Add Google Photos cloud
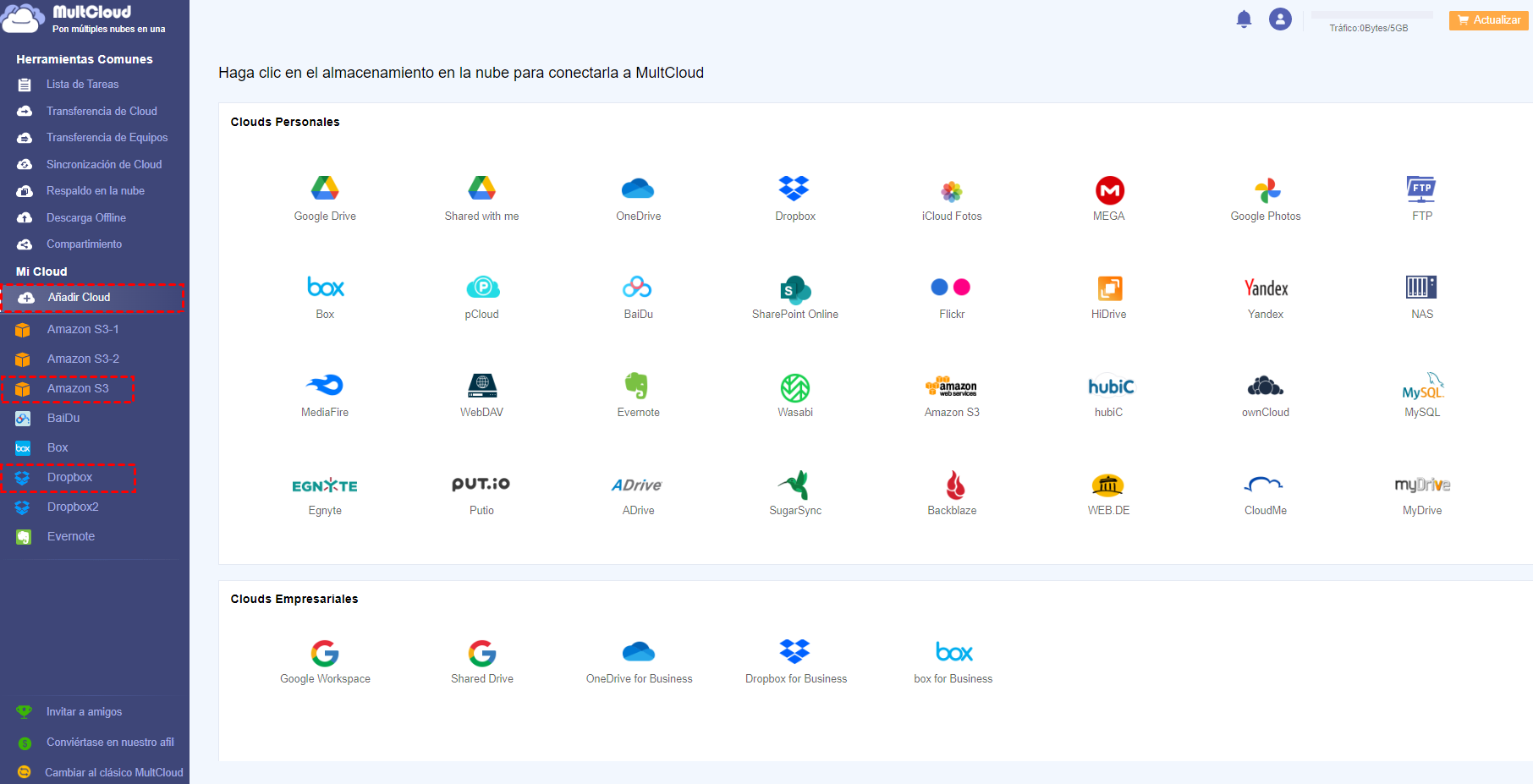The image size is (1533, 784). pos(1266,199)
